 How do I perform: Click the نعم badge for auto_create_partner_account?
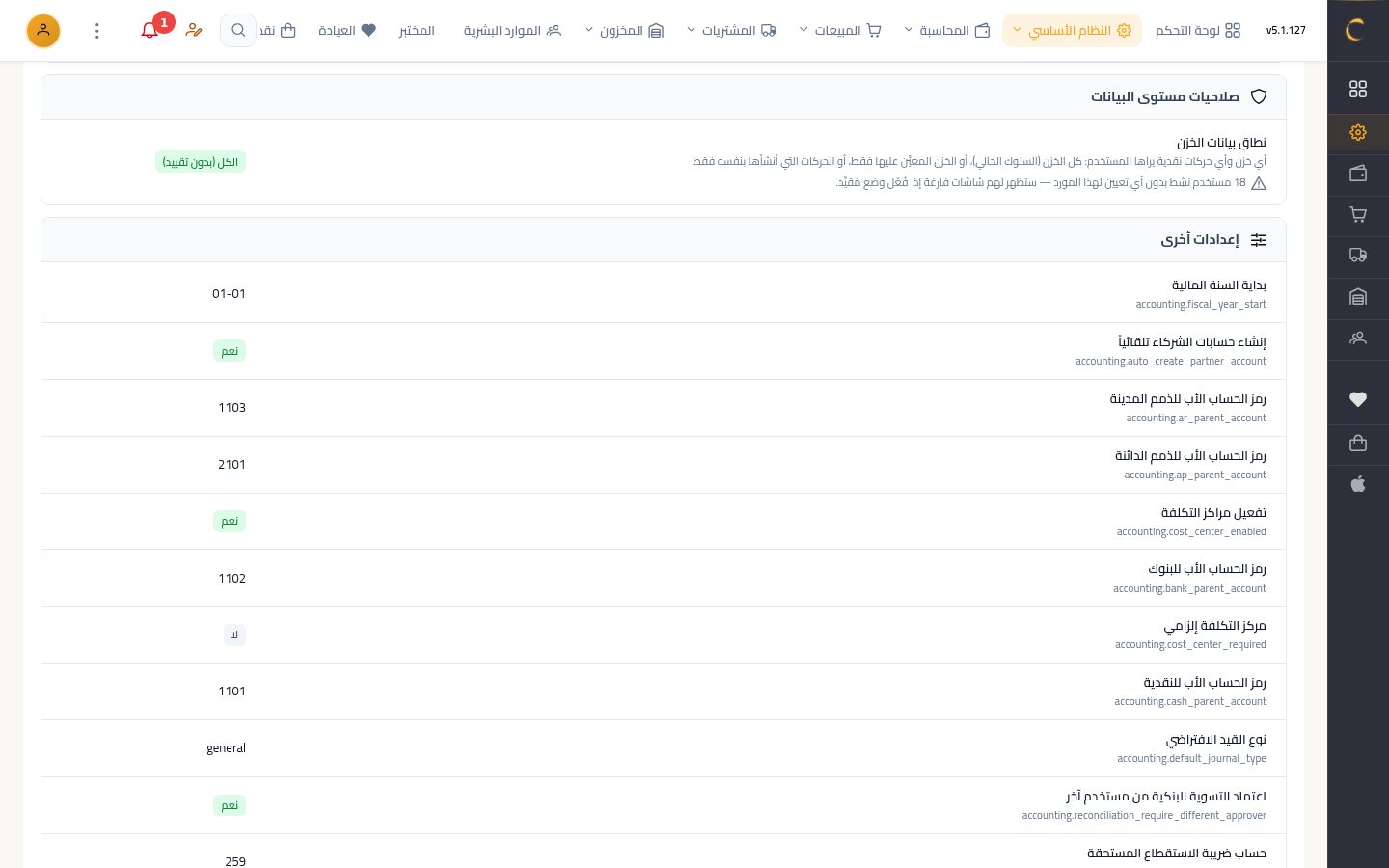[230, 351]
